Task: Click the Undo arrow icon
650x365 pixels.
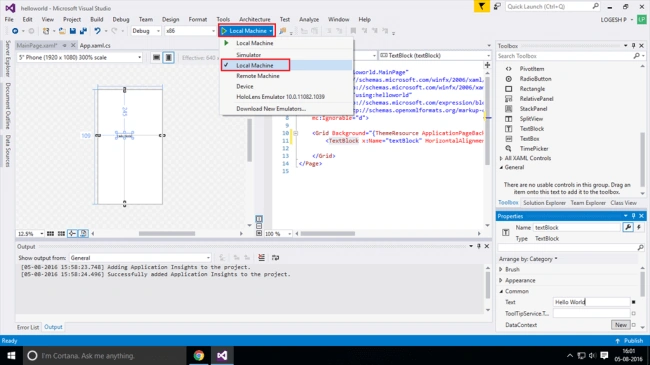Action: (x=97, y=31)
